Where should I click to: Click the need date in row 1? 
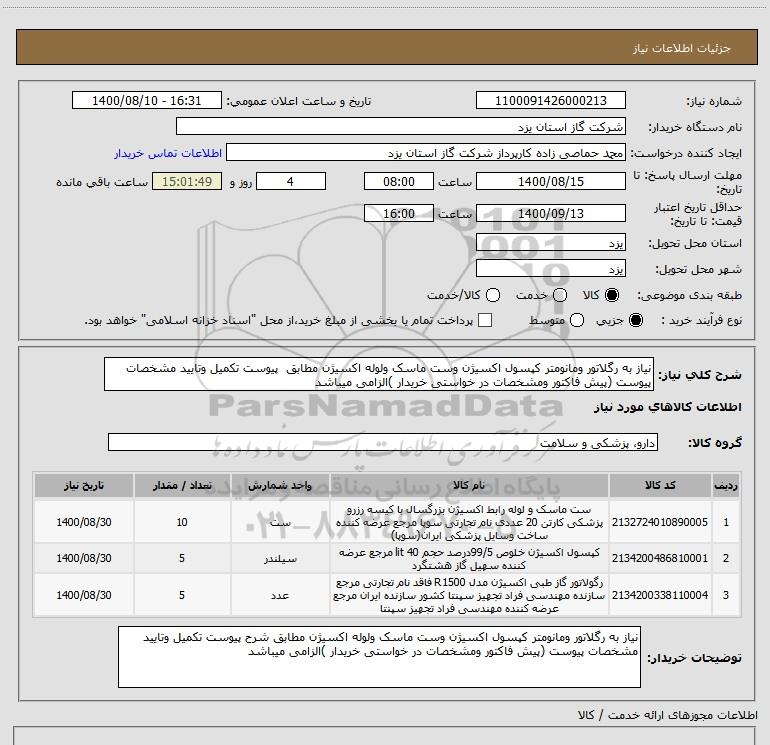83,522
